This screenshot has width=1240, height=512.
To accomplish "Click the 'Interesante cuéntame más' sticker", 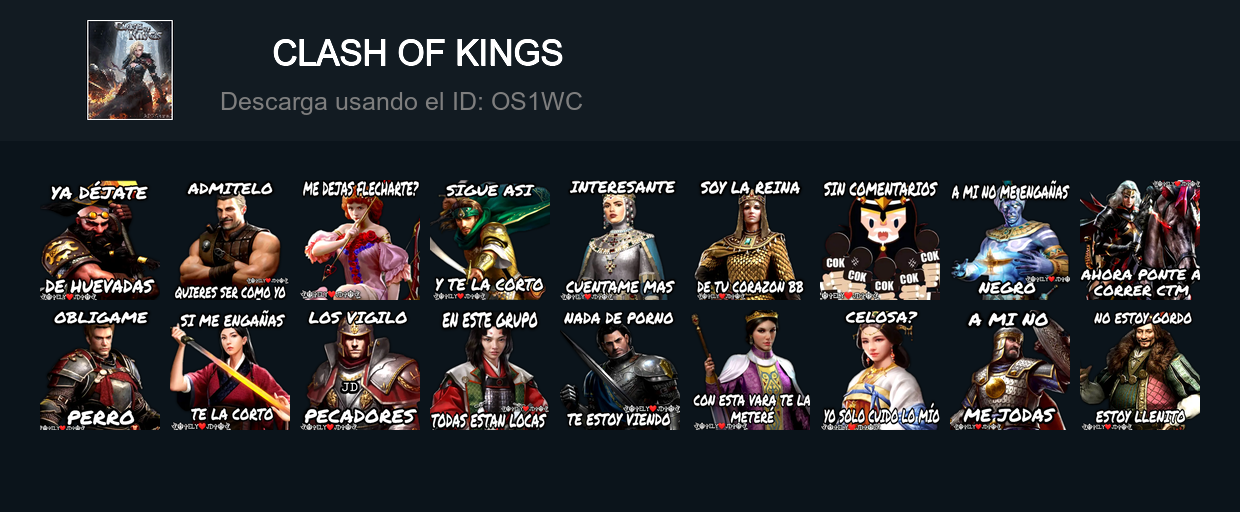I will (x=621, y=240).
